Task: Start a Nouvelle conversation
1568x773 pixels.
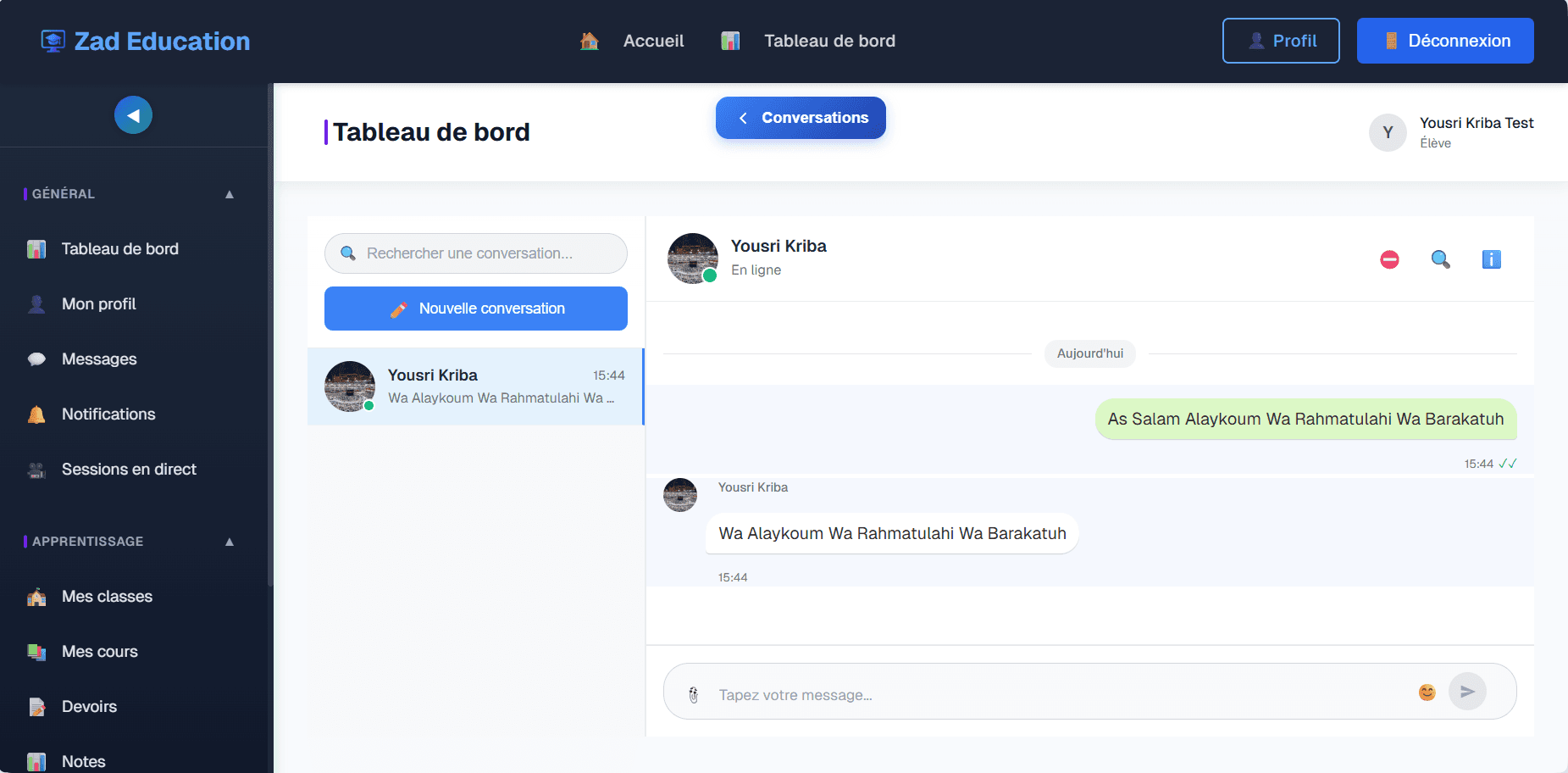Action: point(476,309)
